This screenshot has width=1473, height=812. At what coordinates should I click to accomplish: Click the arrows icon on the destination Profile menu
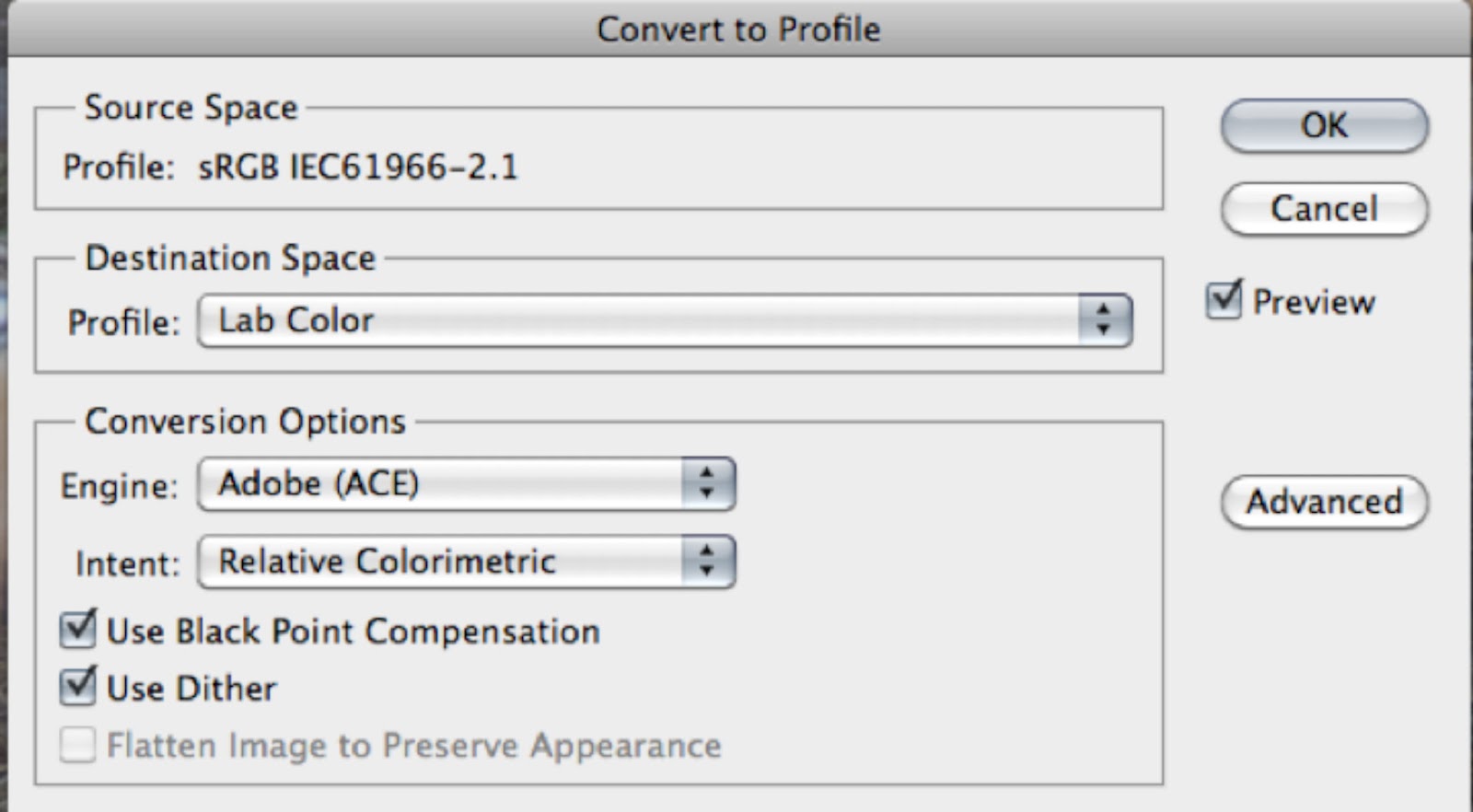[1104, 320]
